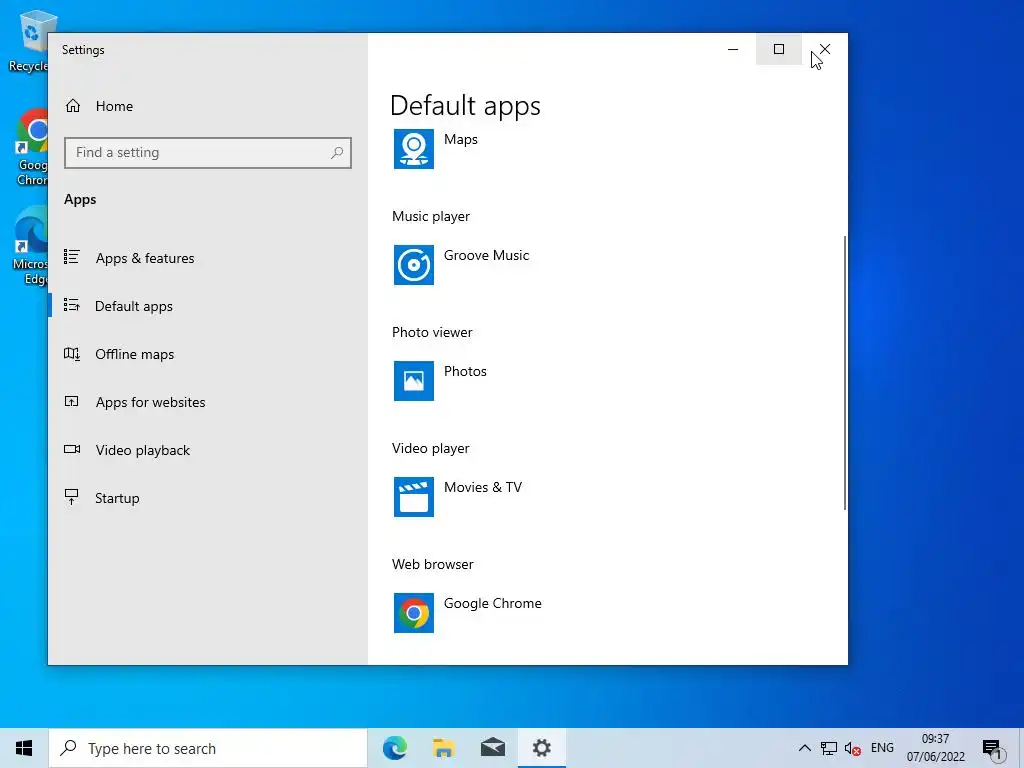The height and width of the screenshot is (768, 1024).
Task: Click the Find a setting search box
Action: [x=208, y=153]
